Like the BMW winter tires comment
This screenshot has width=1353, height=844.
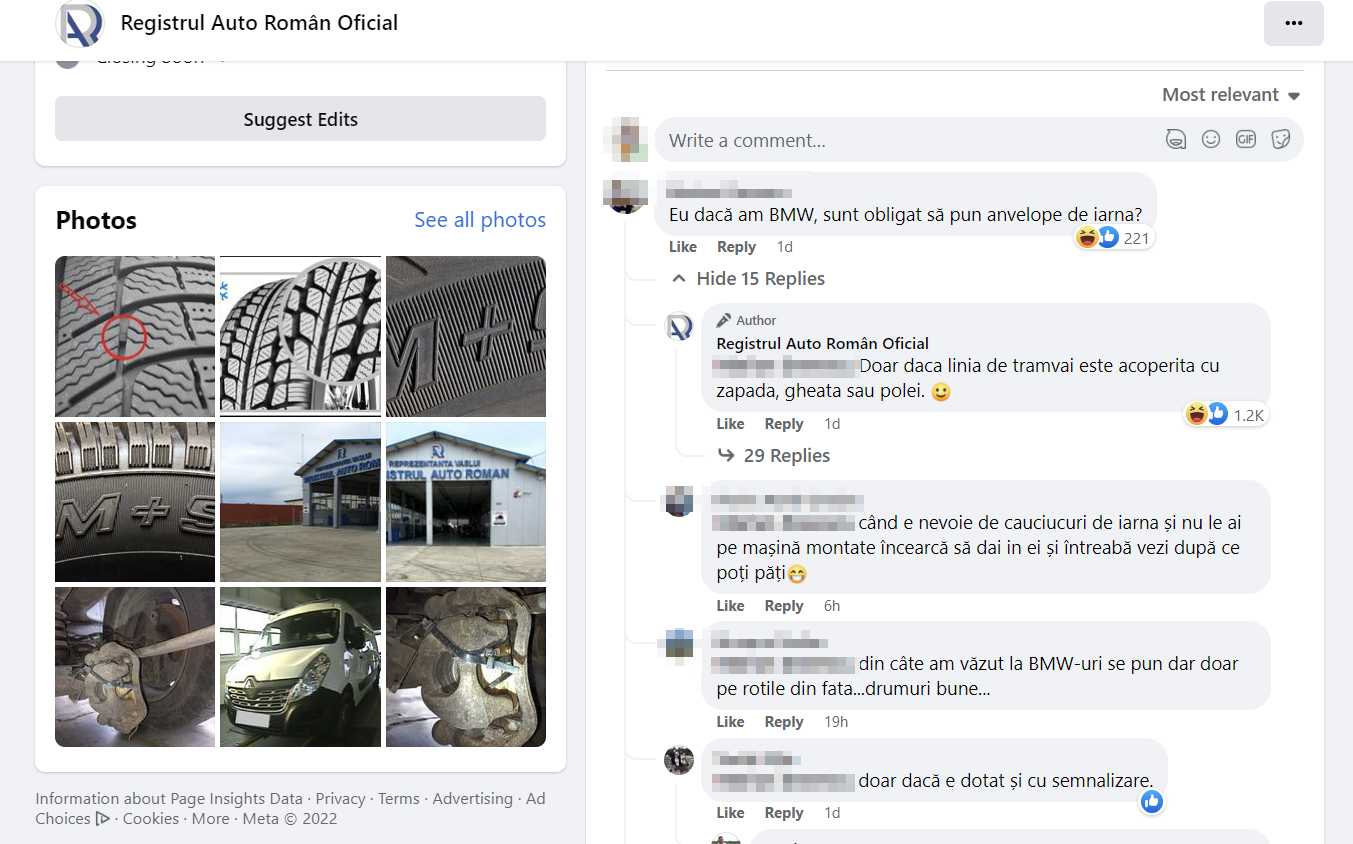point(683,247)
